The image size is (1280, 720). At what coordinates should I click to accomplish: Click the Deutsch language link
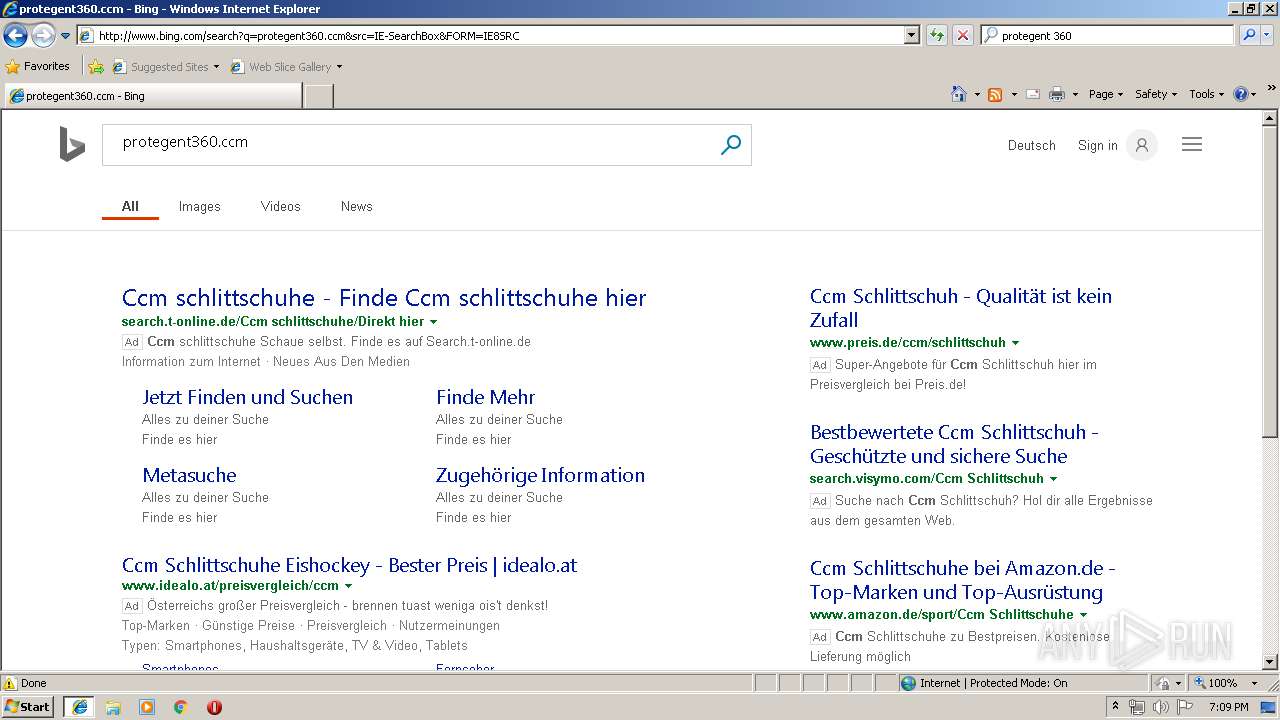click(1031, 146)
